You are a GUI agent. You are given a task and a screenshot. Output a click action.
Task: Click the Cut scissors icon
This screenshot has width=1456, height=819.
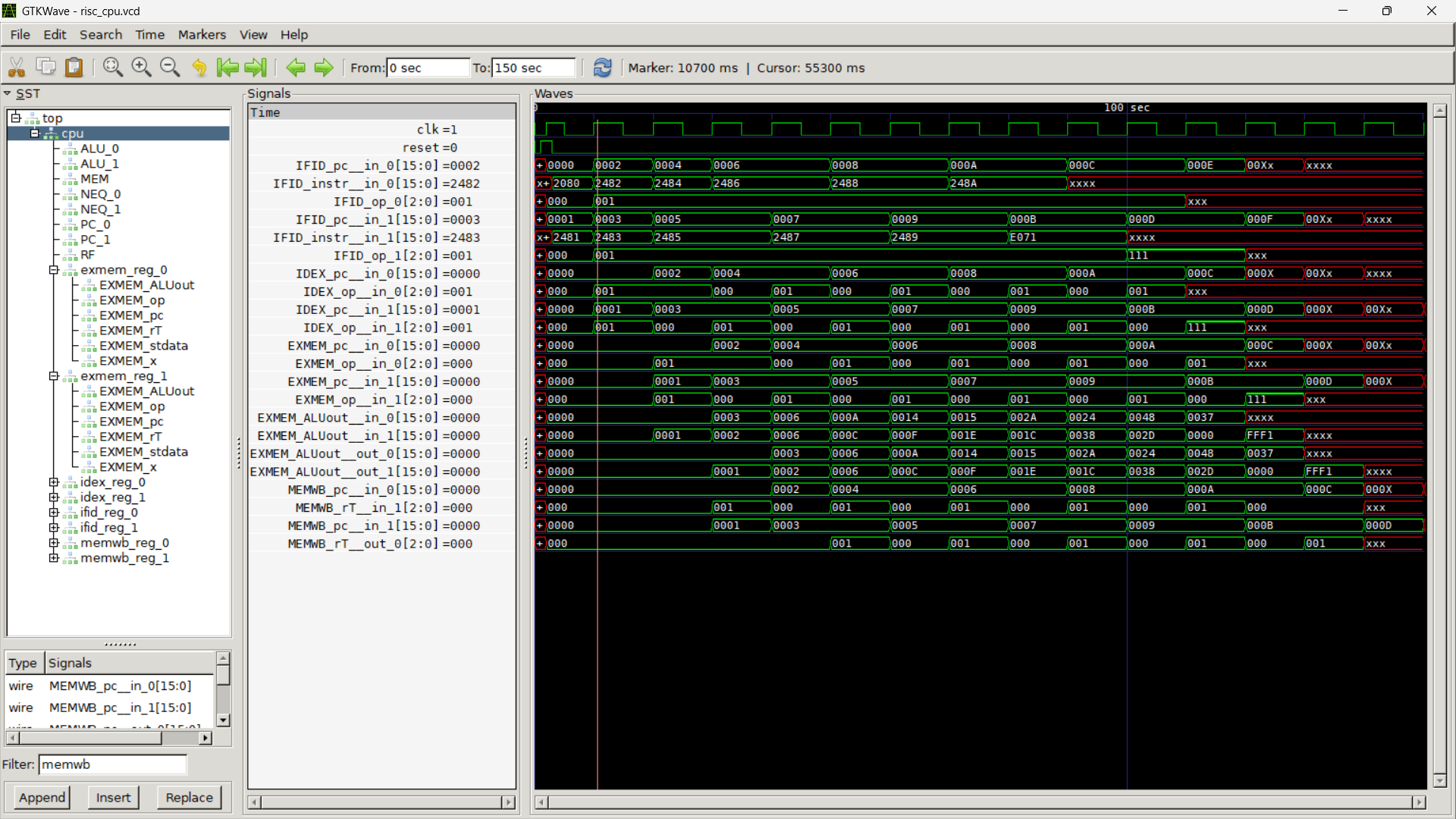point(17,67)
